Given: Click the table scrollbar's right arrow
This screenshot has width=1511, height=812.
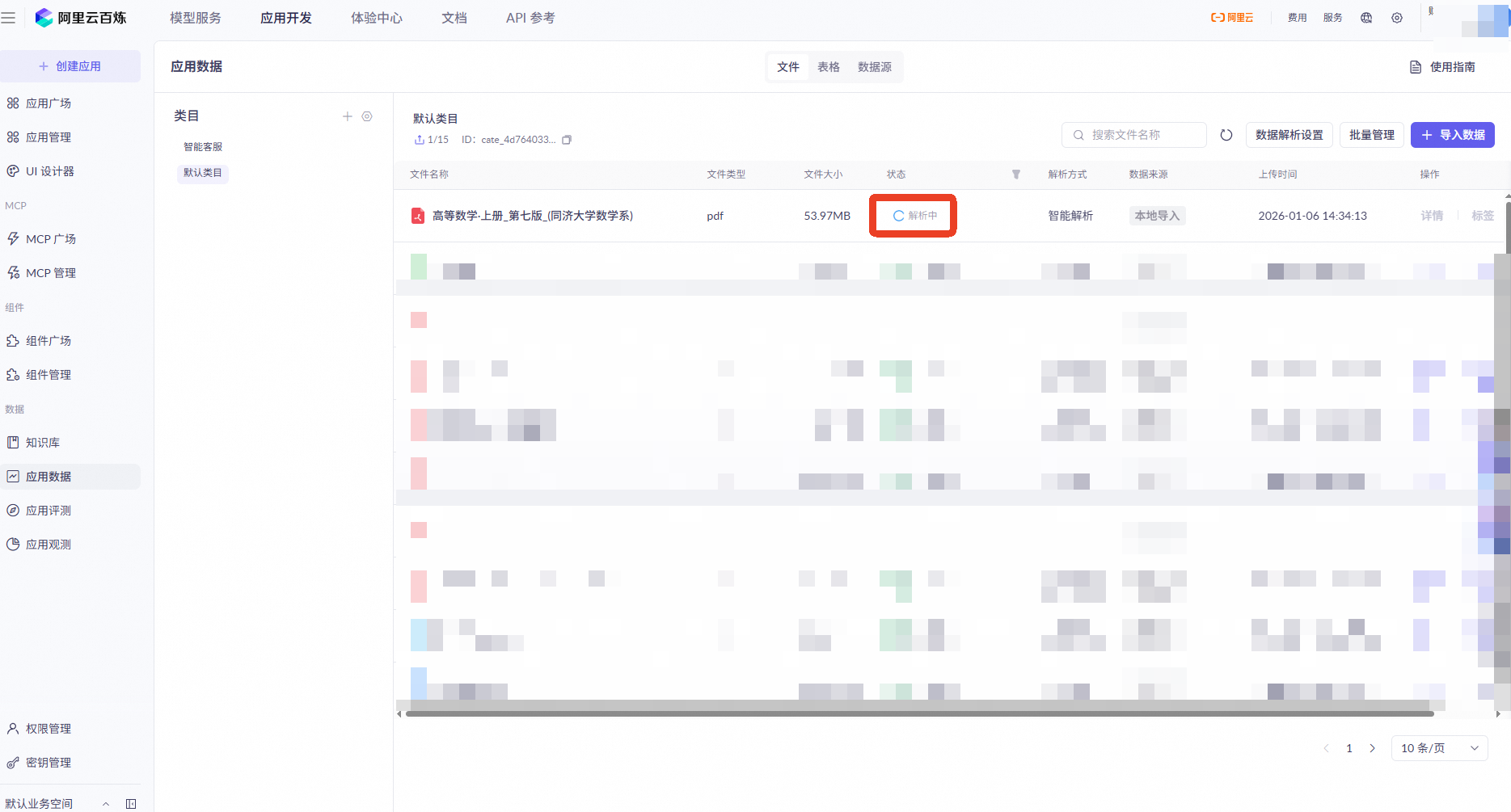Looking at the screenshot, I should 1498,713.
